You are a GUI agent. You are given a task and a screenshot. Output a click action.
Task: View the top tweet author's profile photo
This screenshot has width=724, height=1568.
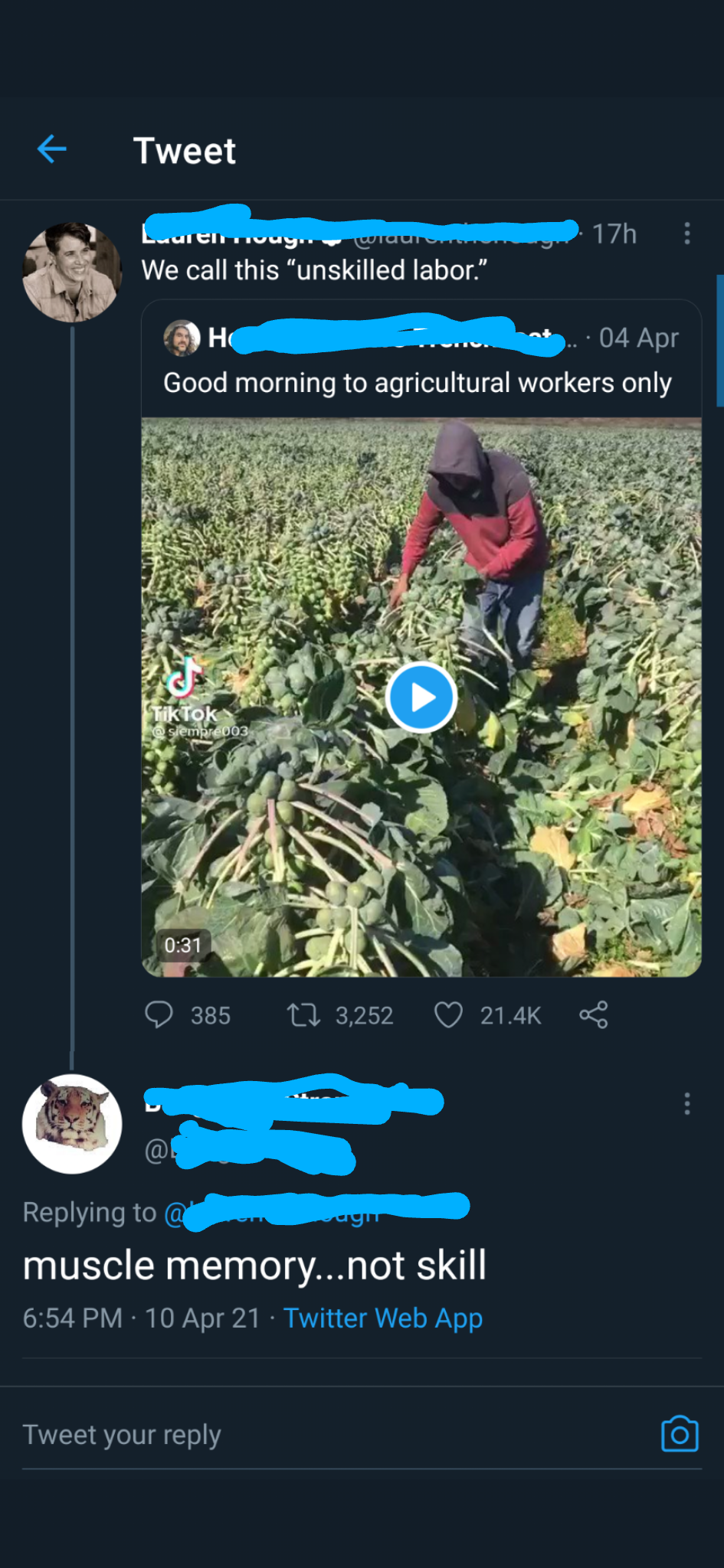72,272
